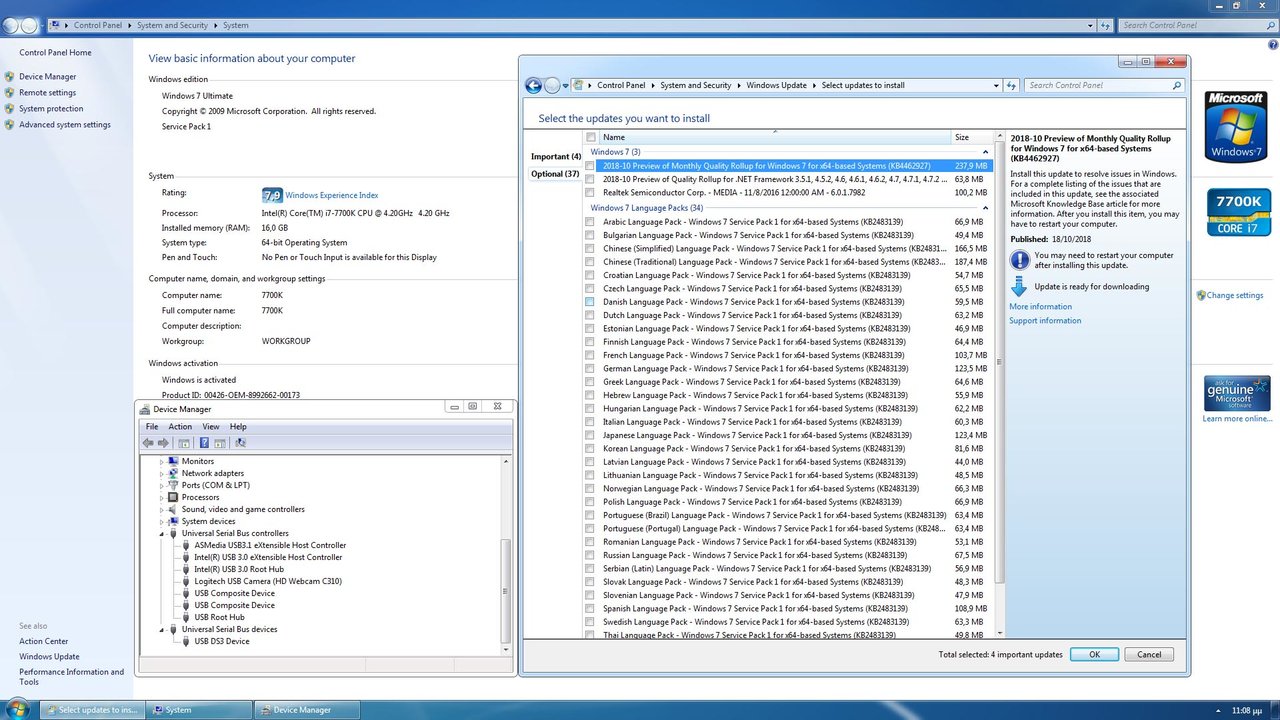Screen dimensions: 1280x720
Task: Collapse the Windows 7 Language Packs group
Action: pos(985,208)
